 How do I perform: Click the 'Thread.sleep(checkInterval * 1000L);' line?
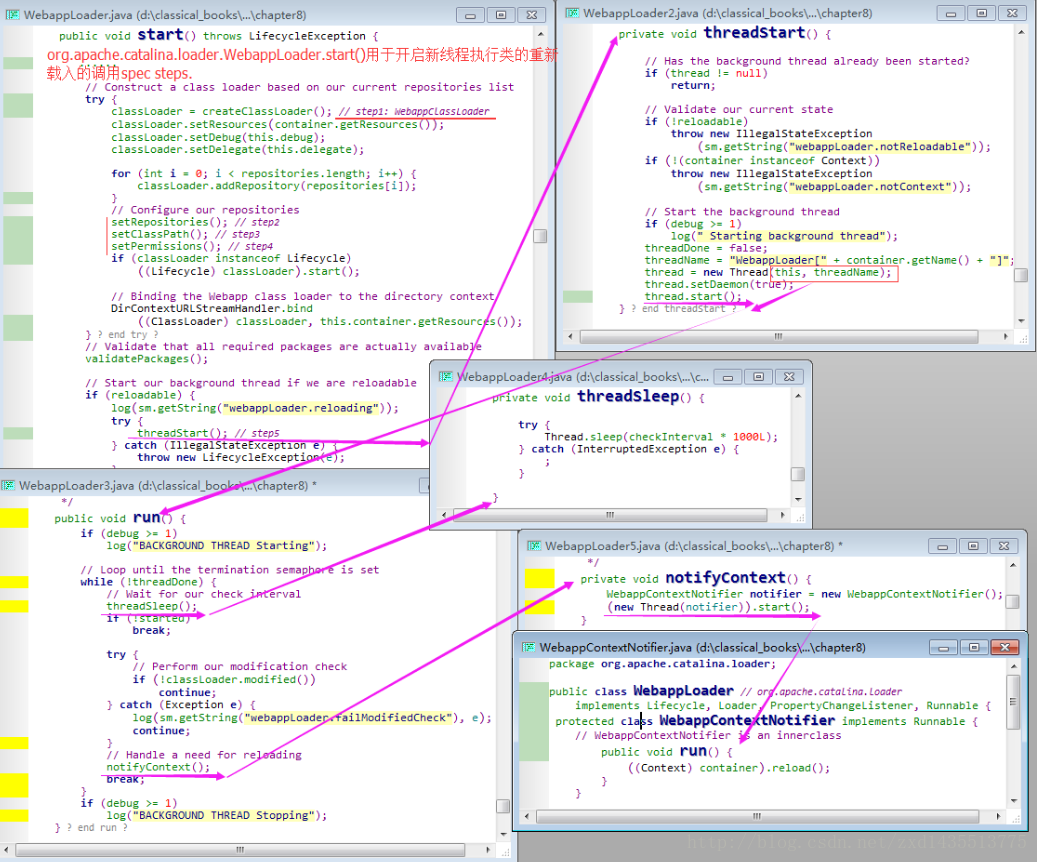pos(661,436)
